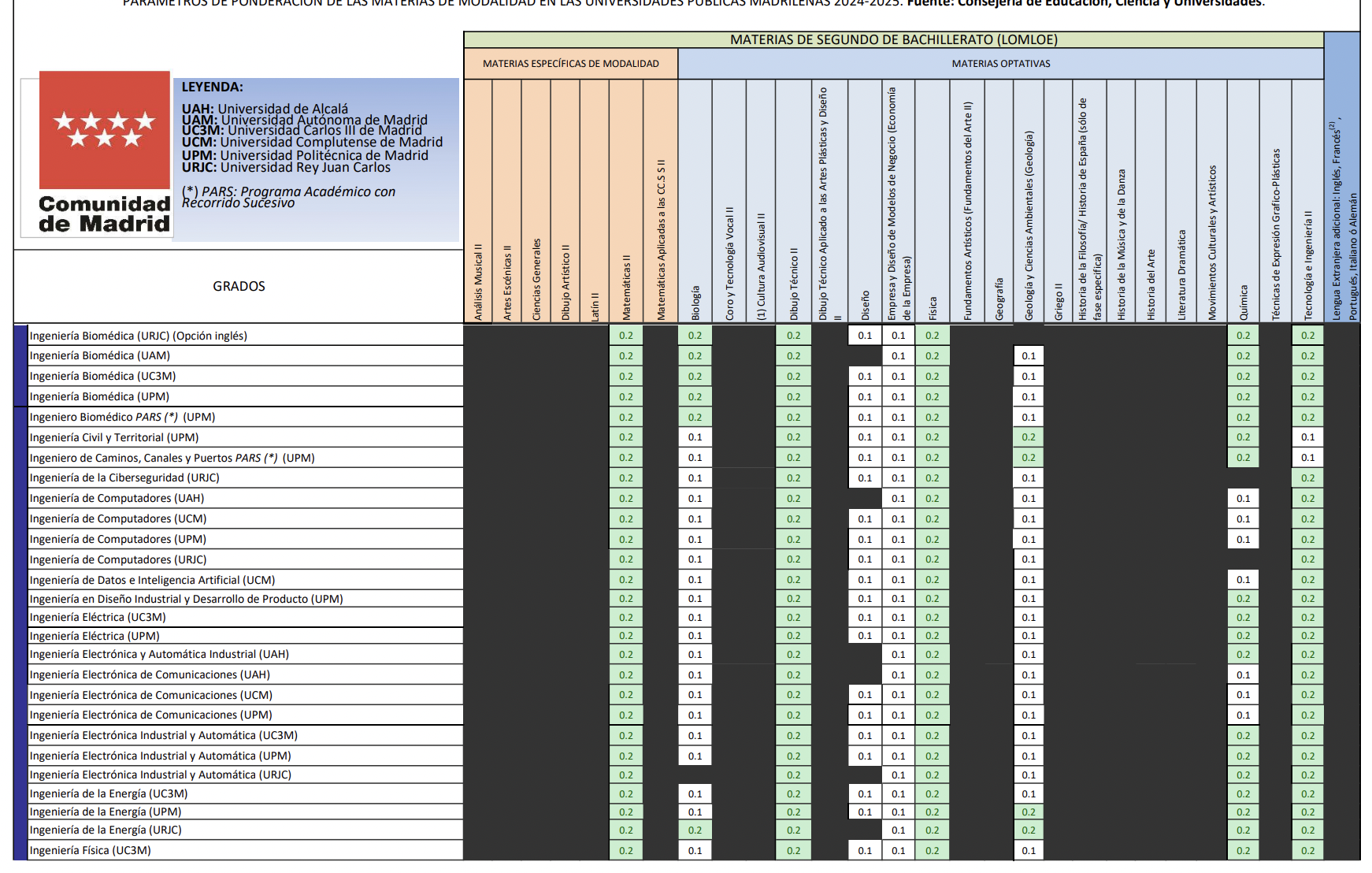Select row 'Ingeniería en Diseño Industrial y Desarrollo de Producto'
The width and height of the screenshot is (1372, 873).
click(x=245, y=599)
